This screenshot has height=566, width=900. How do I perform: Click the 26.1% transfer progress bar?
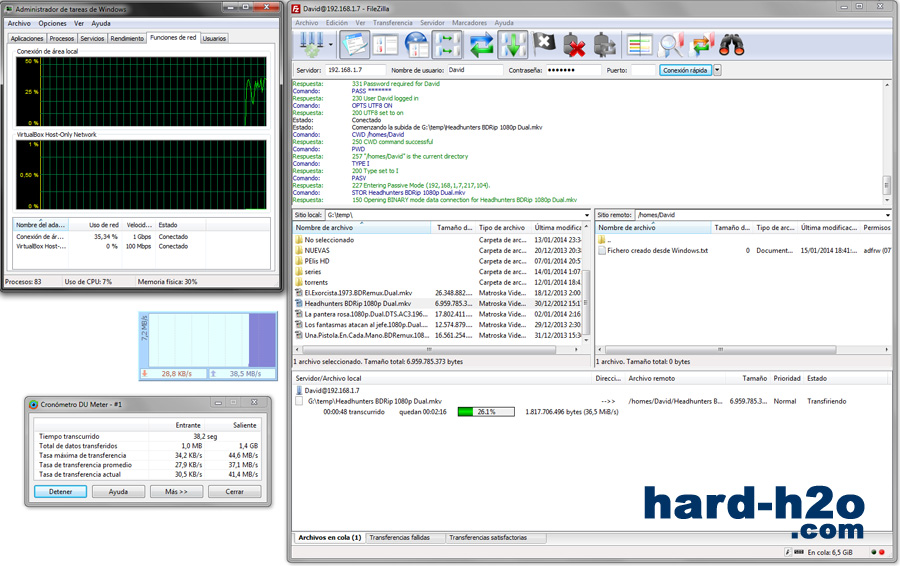click(x=486, y=412)
